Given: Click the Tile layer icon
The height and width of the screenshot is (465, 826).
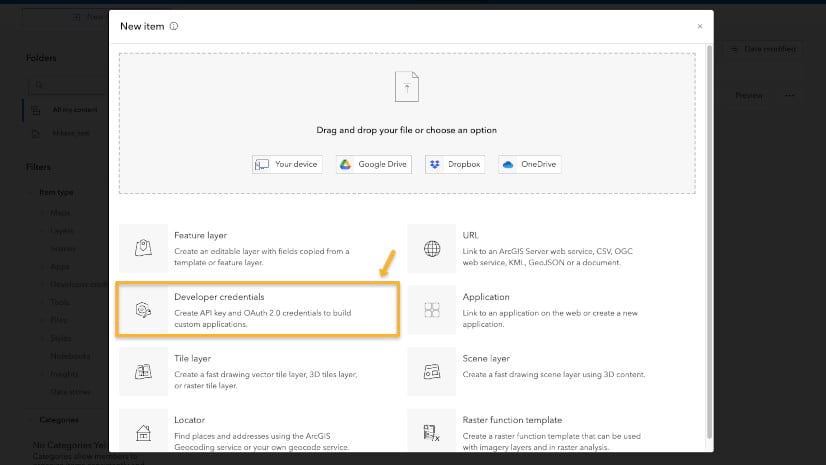Looking at the screenshot, I should tap(143, 371).
